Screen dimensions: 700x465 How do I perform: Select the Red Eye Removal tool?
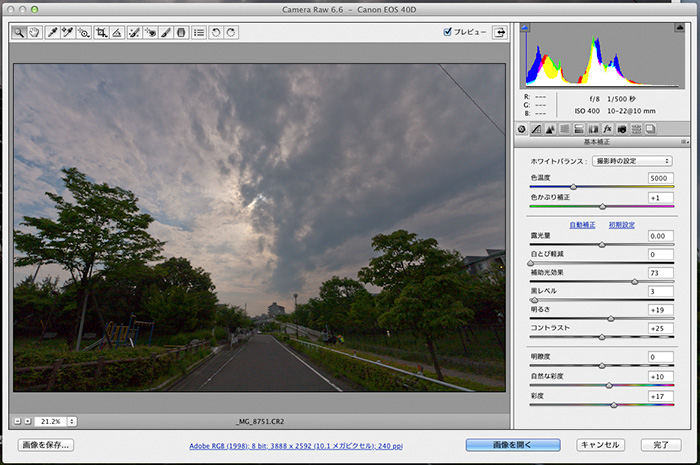tap(150, 32)
